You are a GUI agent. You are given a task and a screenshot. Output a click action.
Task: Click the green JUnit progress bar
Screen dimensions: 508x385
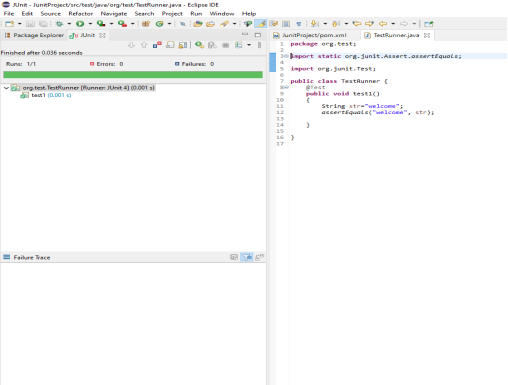[133, 75]
